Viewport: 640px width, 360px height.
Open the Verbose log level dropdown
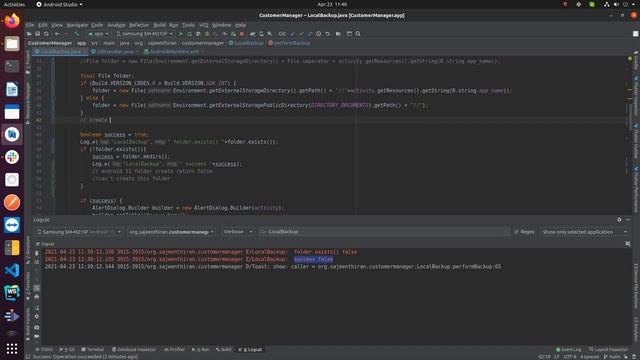(238, 232)
